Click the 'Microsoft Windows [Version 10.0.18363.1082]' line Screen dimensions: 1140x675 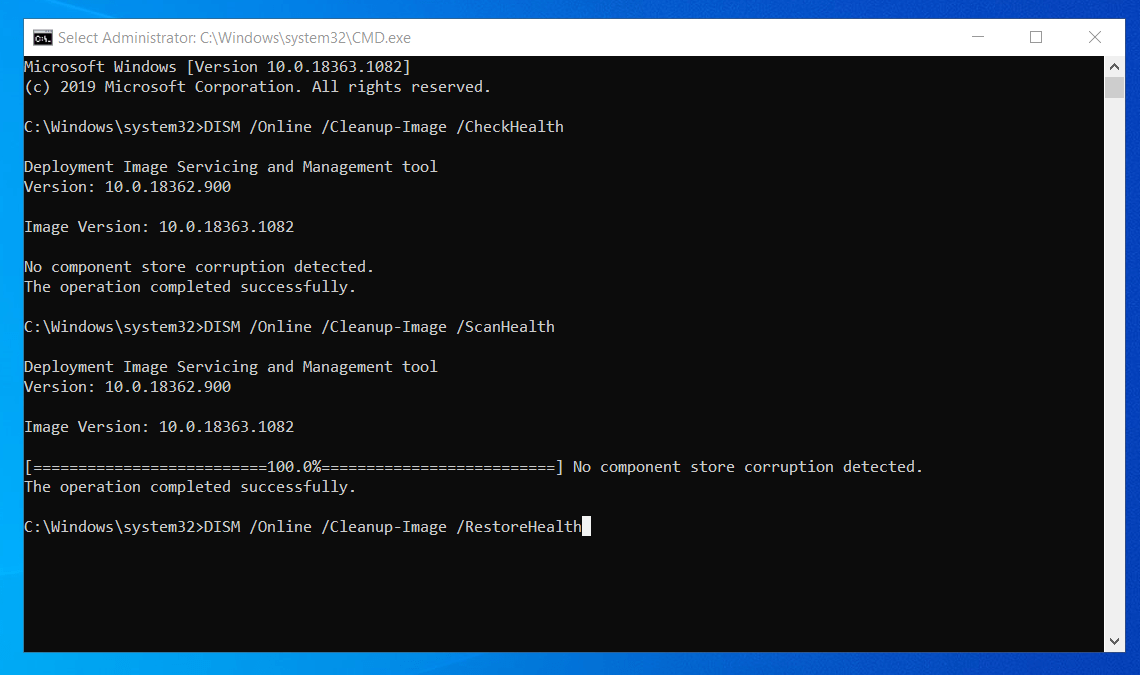(x=217, y=67)
